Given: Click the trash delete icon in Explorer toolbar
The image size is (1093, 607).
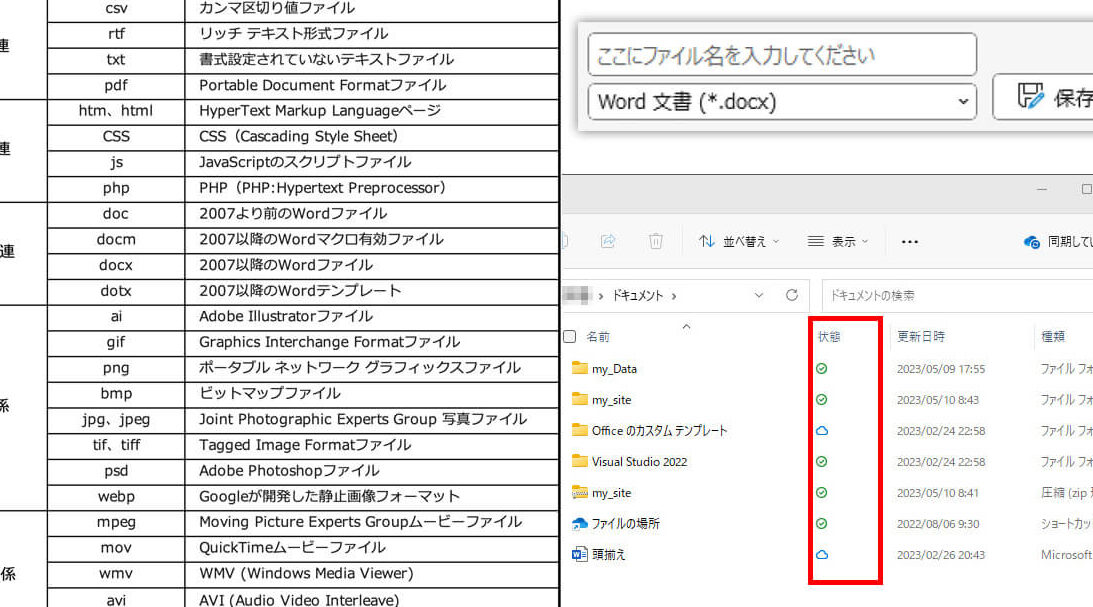Looking at the screenshot, I should [x=655, y=241].
